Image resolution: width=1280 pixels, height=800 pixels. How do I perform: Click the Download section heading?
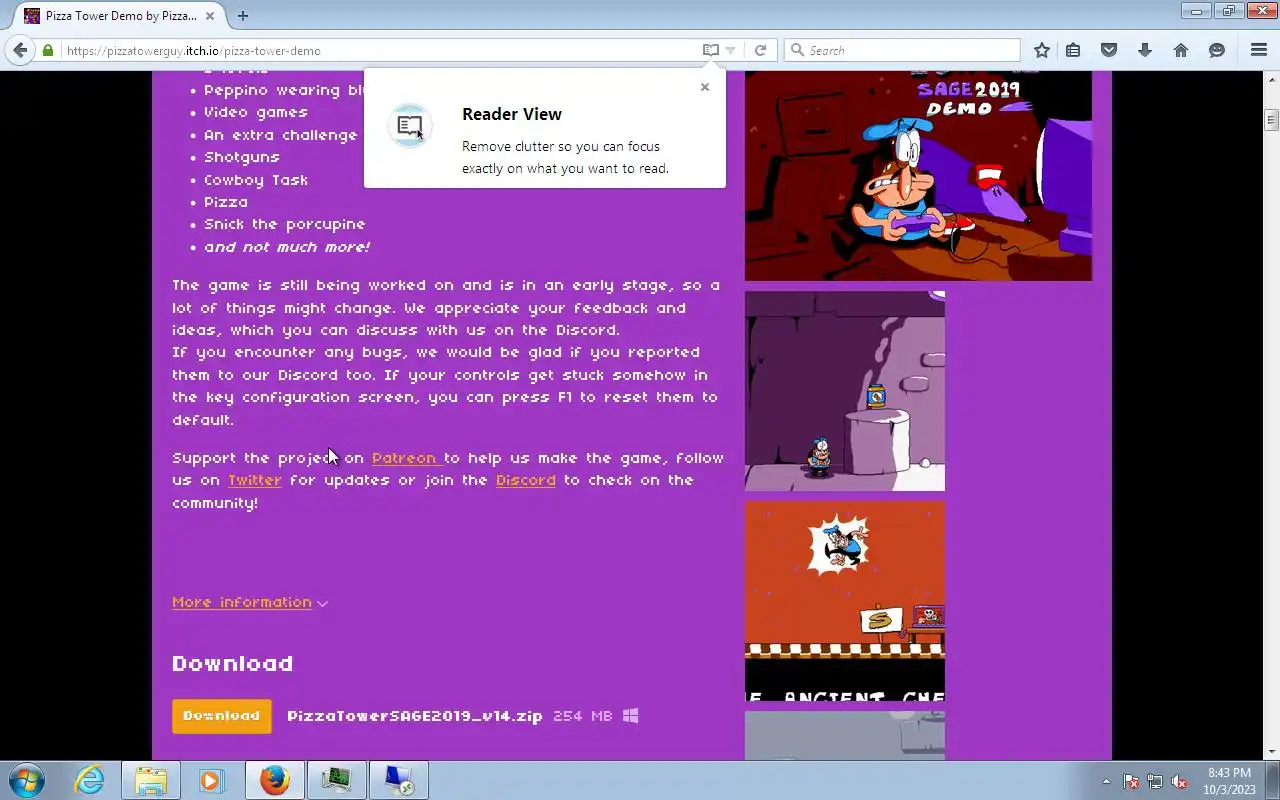[x=233, y=664]
